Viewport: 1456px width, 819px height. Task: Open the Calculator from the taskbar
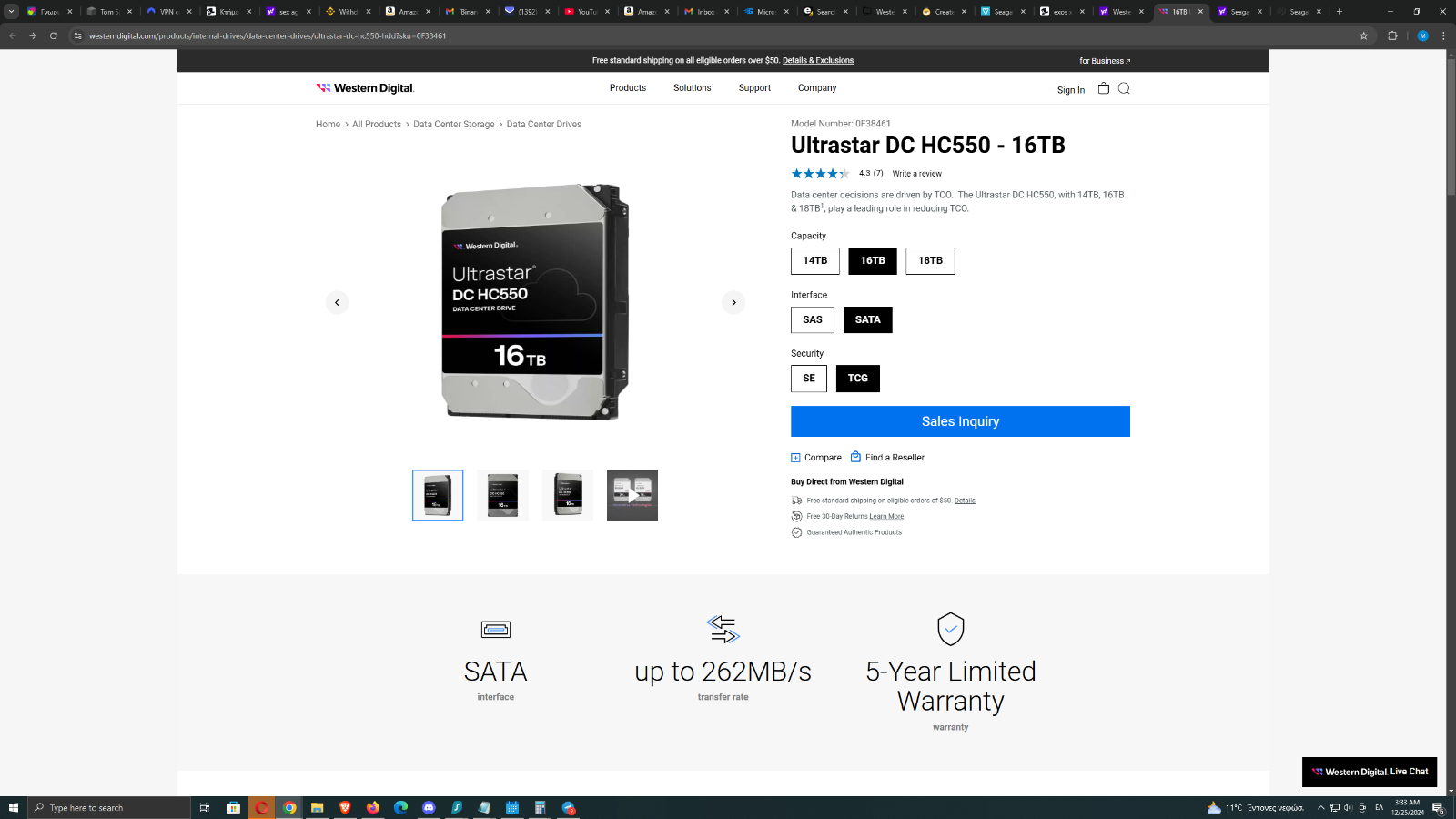tap(540, 807)
